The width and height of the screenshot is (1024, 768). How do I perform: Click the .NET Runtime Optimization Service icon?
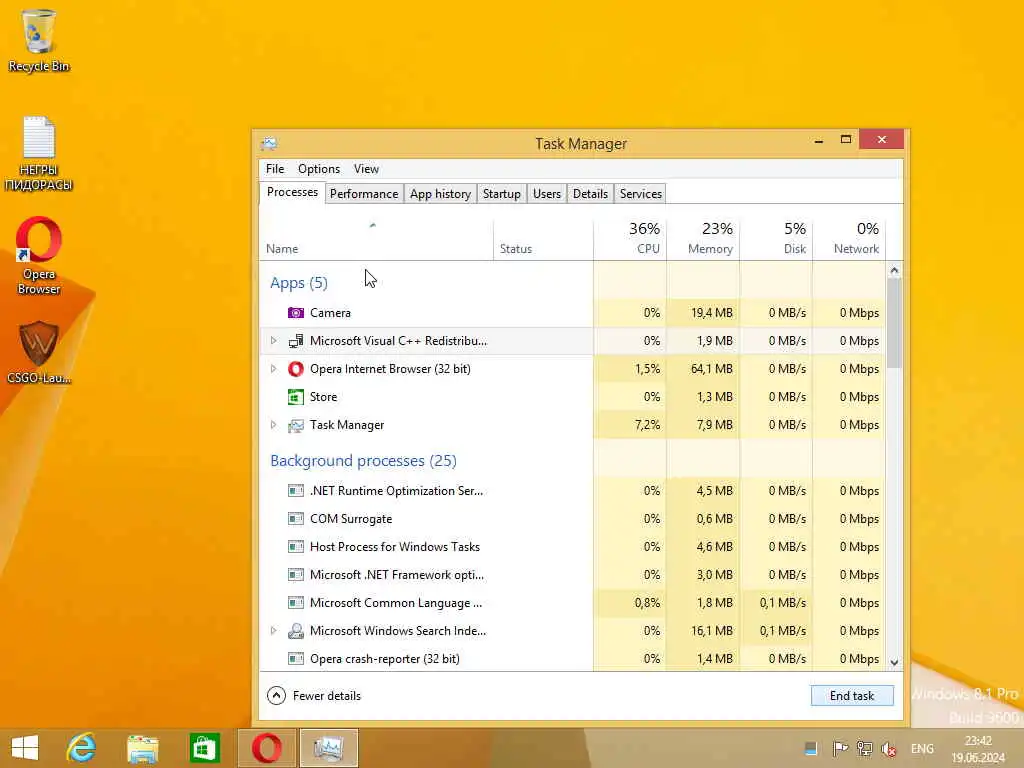coord(296,490)
